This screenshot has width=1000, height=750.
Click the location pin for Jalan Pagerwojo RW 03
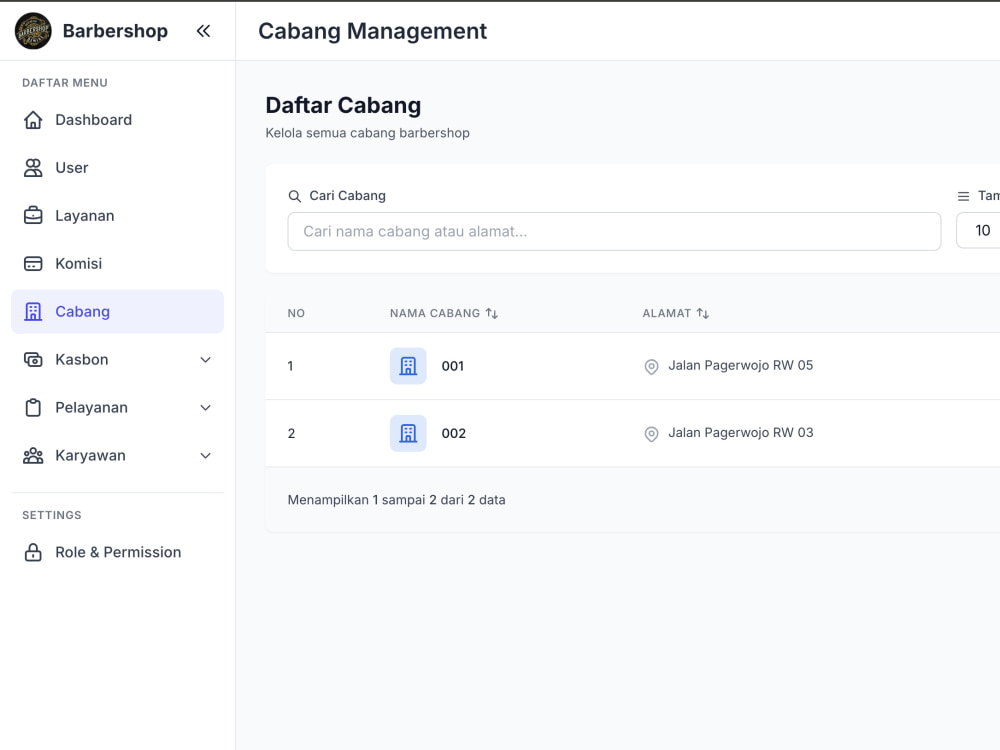(651, 434)
